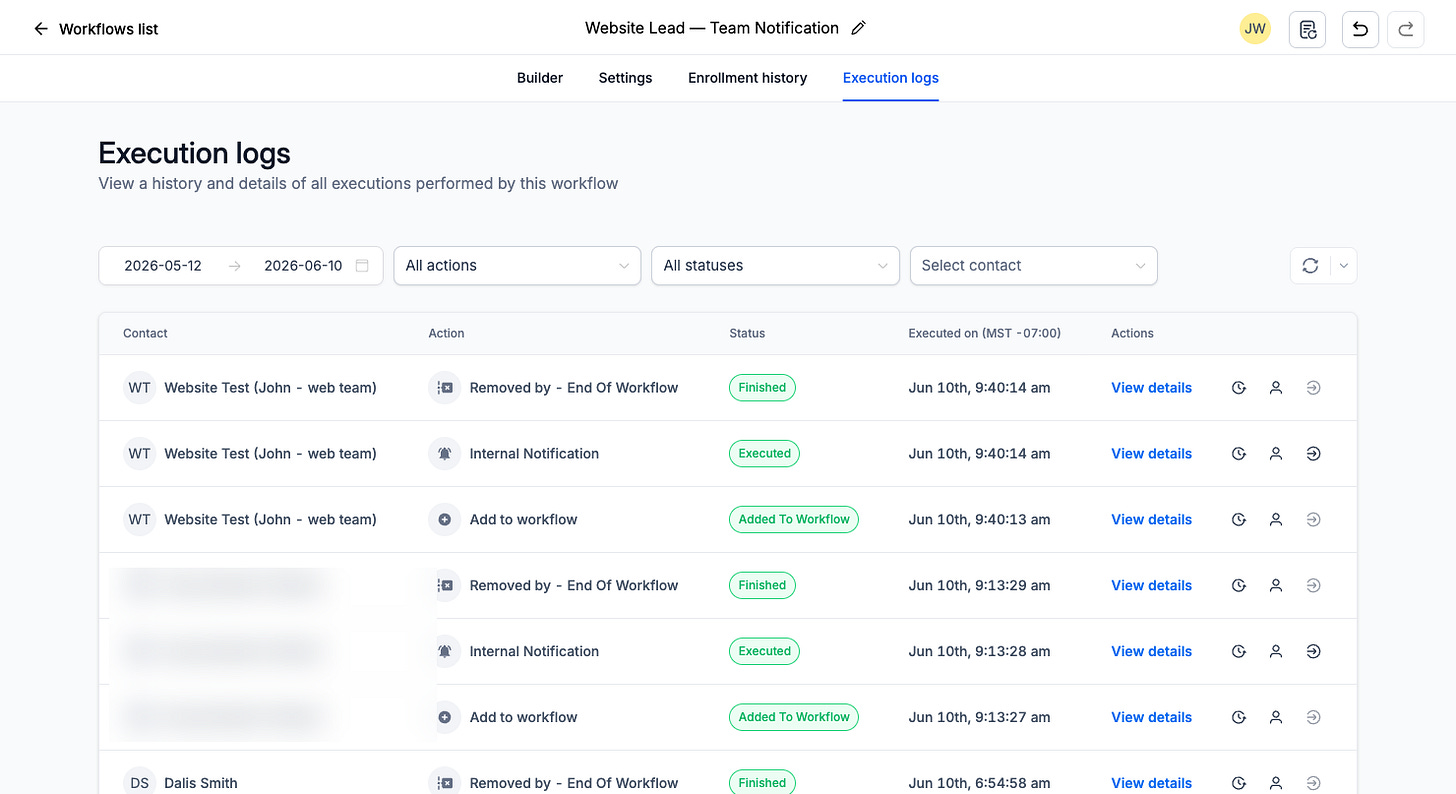Click Finished status badge at 9:40:14 am
The image size is (1456, 794).
click(762, 388)
